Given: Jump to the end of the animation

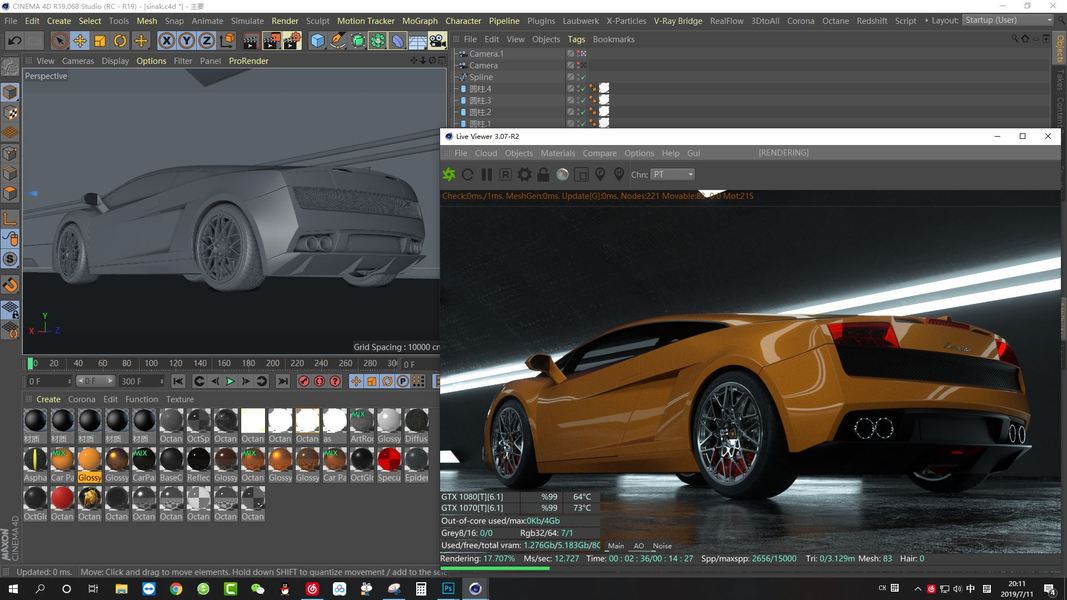Looking at the screenshot, I should coord(282,382).
